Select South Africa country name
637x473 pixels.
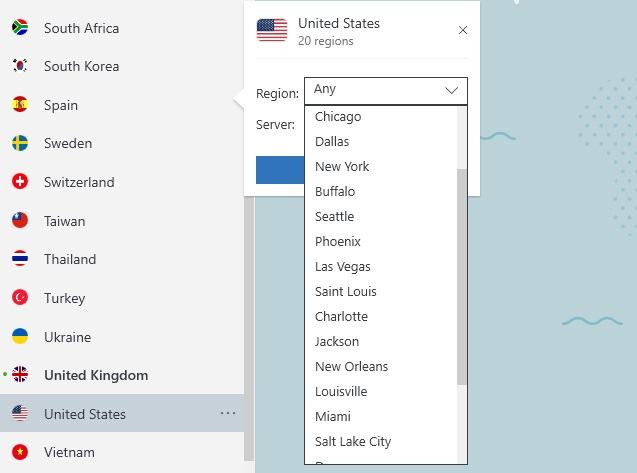[x=82, y=28]
